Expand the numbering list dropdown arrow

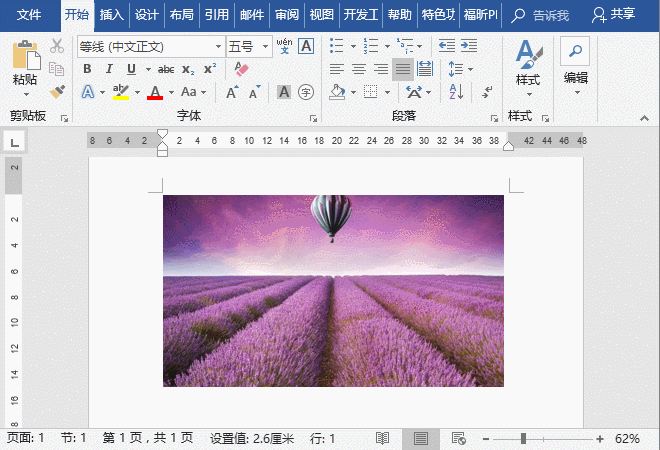point(387,46)
